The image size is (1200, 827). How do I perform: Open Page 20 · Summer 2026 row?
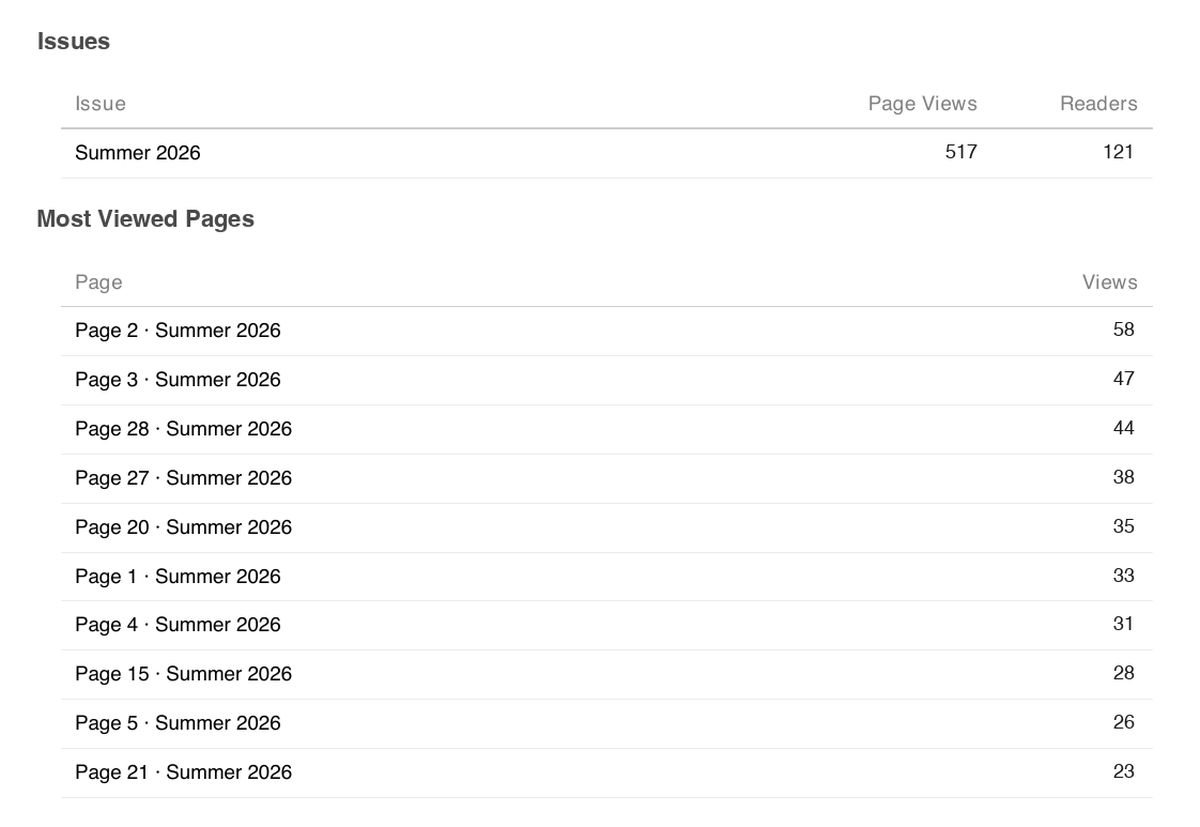pyautogui.click(x=606, y=527)
